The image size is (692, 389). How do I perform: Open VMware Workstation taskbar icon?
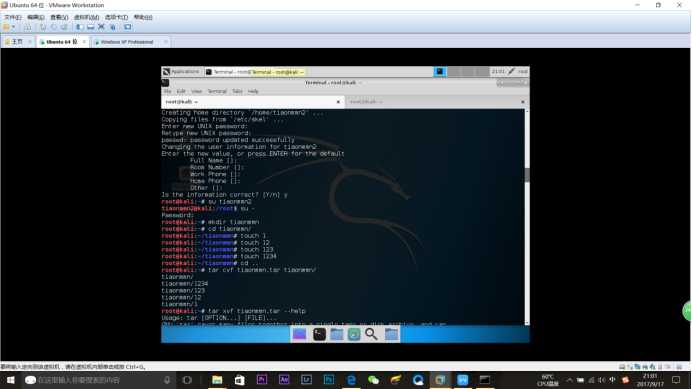(x=440, y=380)
